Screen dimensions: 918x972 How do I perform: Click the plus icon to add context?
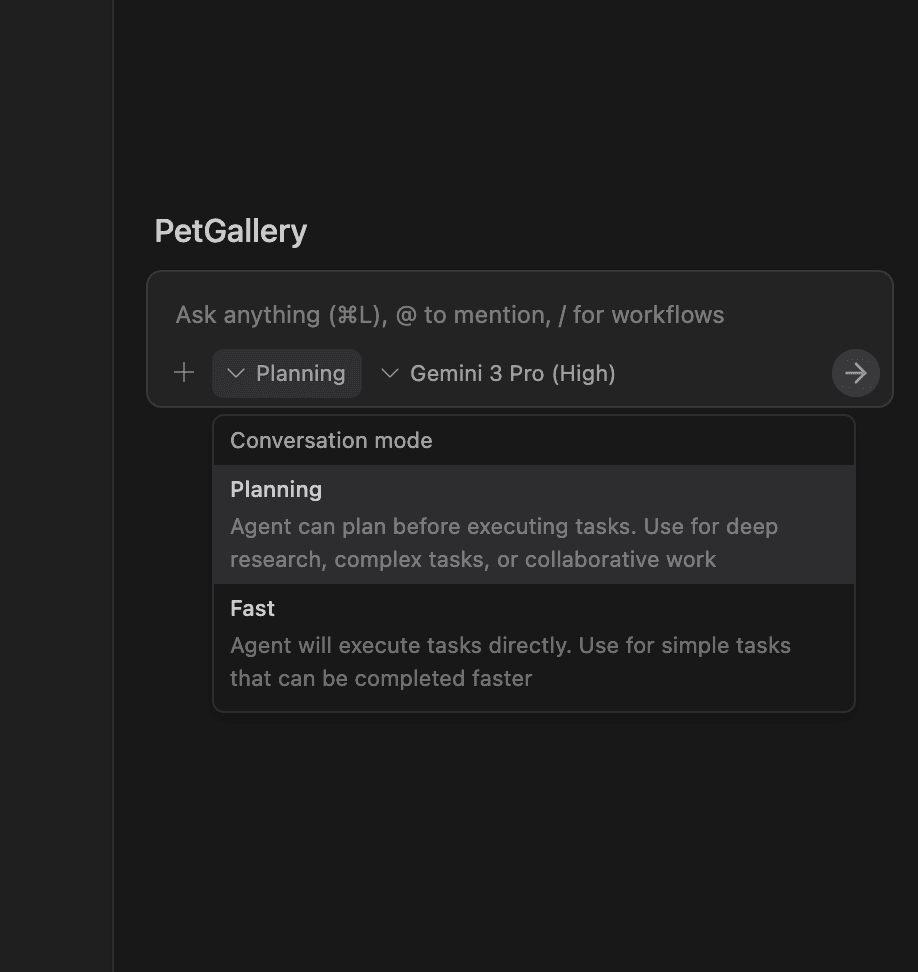click(184, 373)
